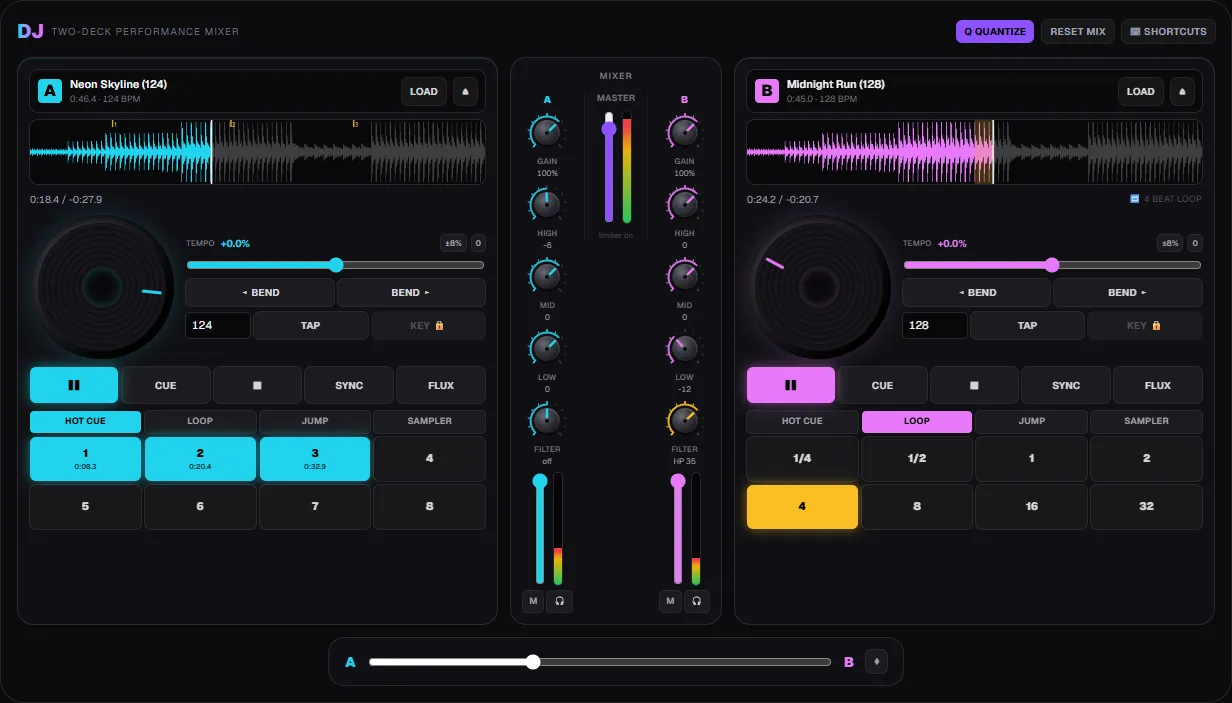The height and width of the screenshot is (703, 1232).
Task: Open the Sampler tab on Deck A
Action: tap(430, 421)
